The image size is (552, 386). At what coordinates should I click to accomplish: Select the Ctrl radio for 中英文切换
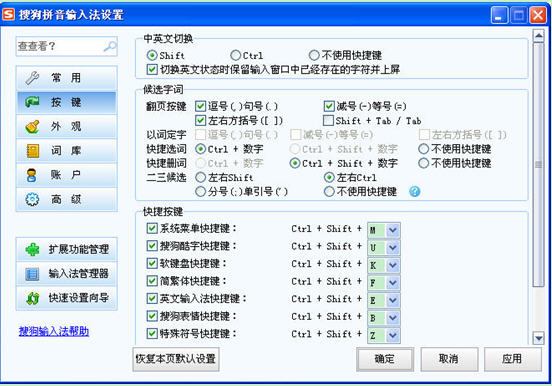tap(235, 55)
